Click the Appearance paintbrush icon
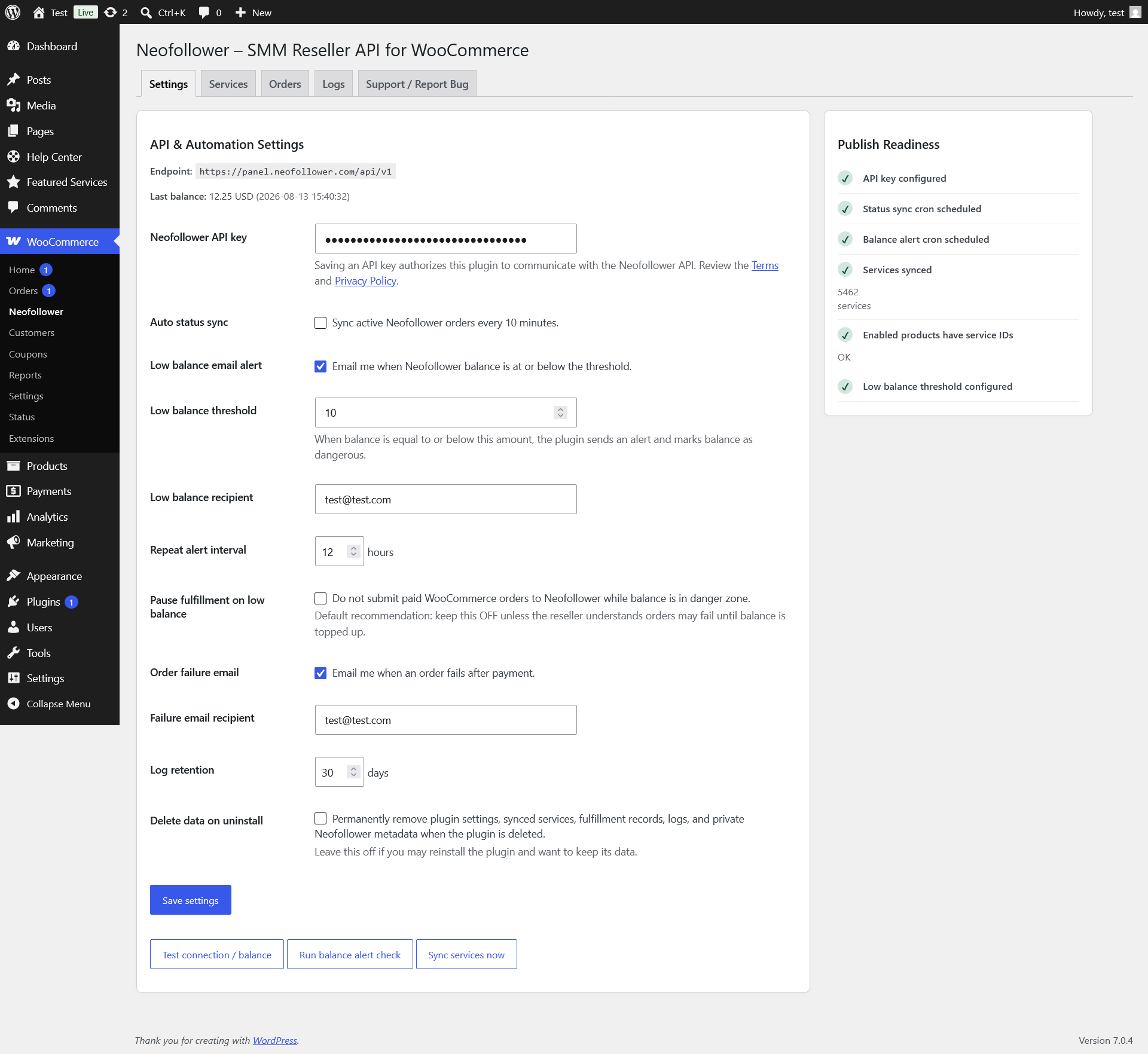The height and width of the screenshot is (1054, 1148). coord(13,576)
